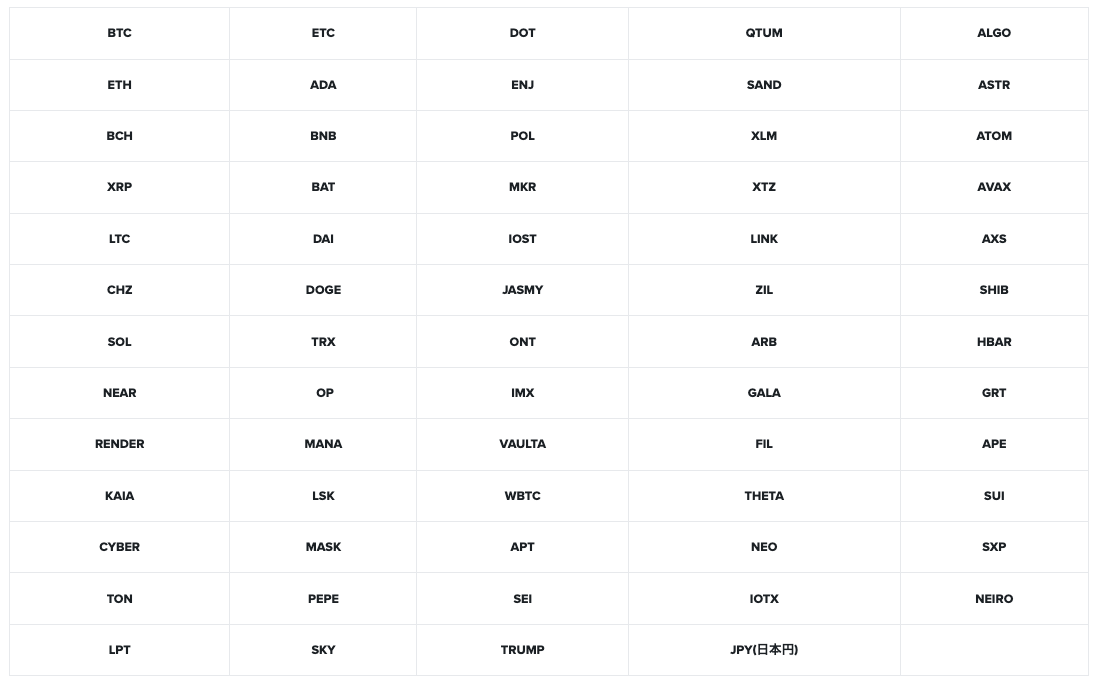Select the LINK ticker
The height and width of the screenshot is (687, 1097).
(764, 239)
